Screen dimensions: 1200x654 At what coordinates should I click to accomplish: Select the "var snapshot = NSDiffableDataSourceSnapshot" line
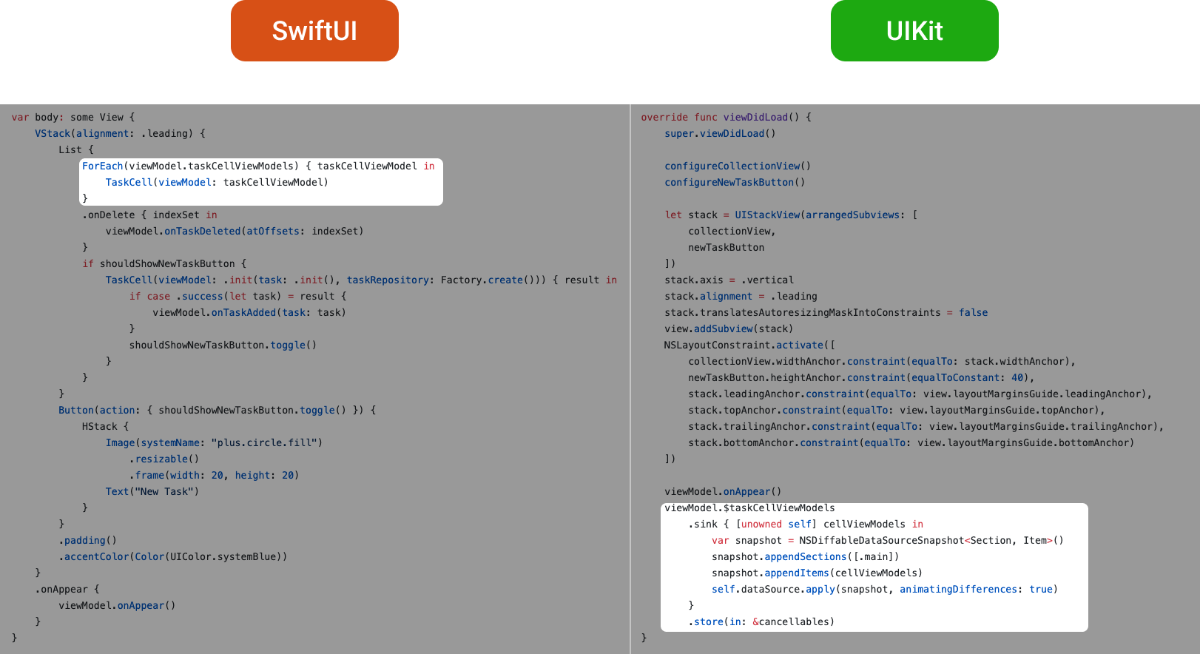click(x=888, y=540)
